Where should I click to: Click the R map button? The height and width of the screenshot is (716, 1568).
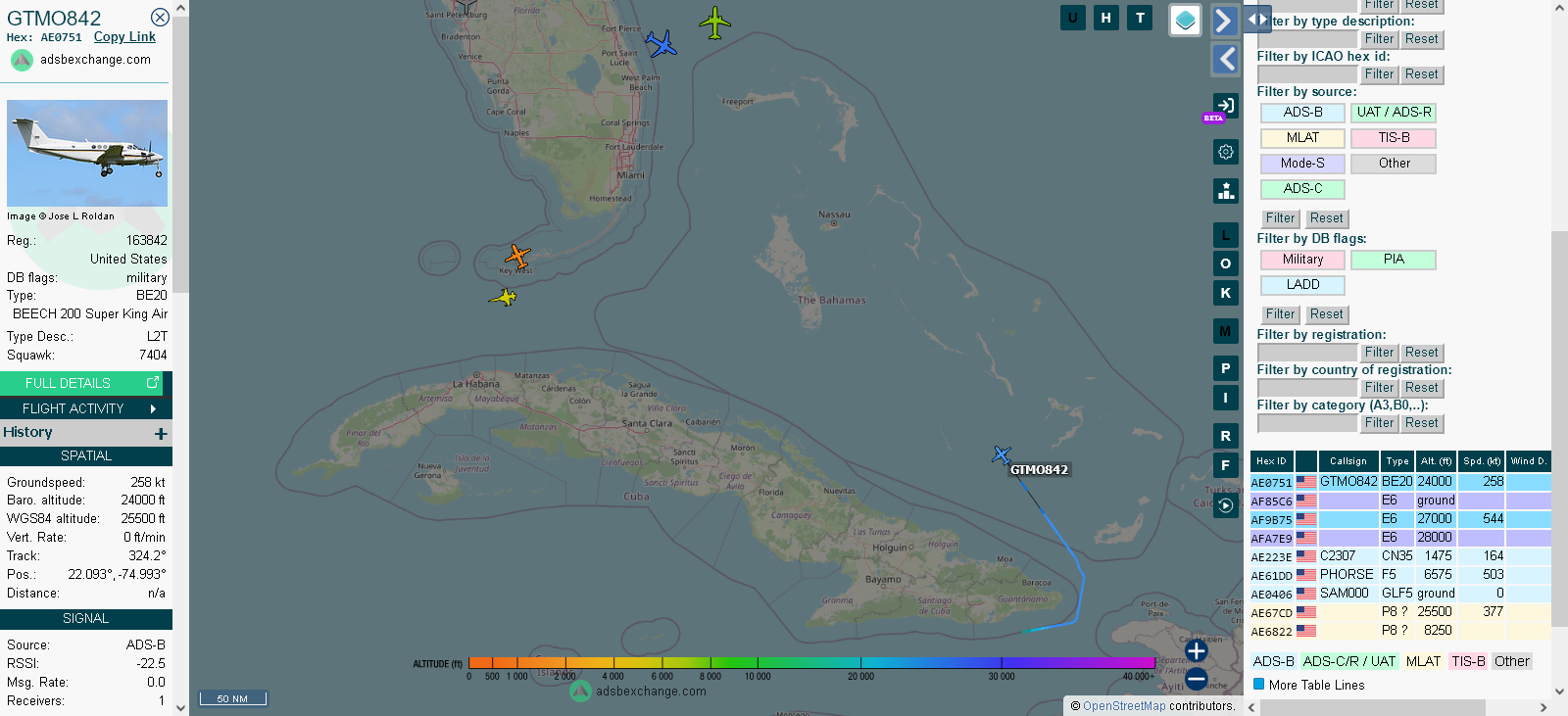pyautogui.click(x=1225, y=436)
